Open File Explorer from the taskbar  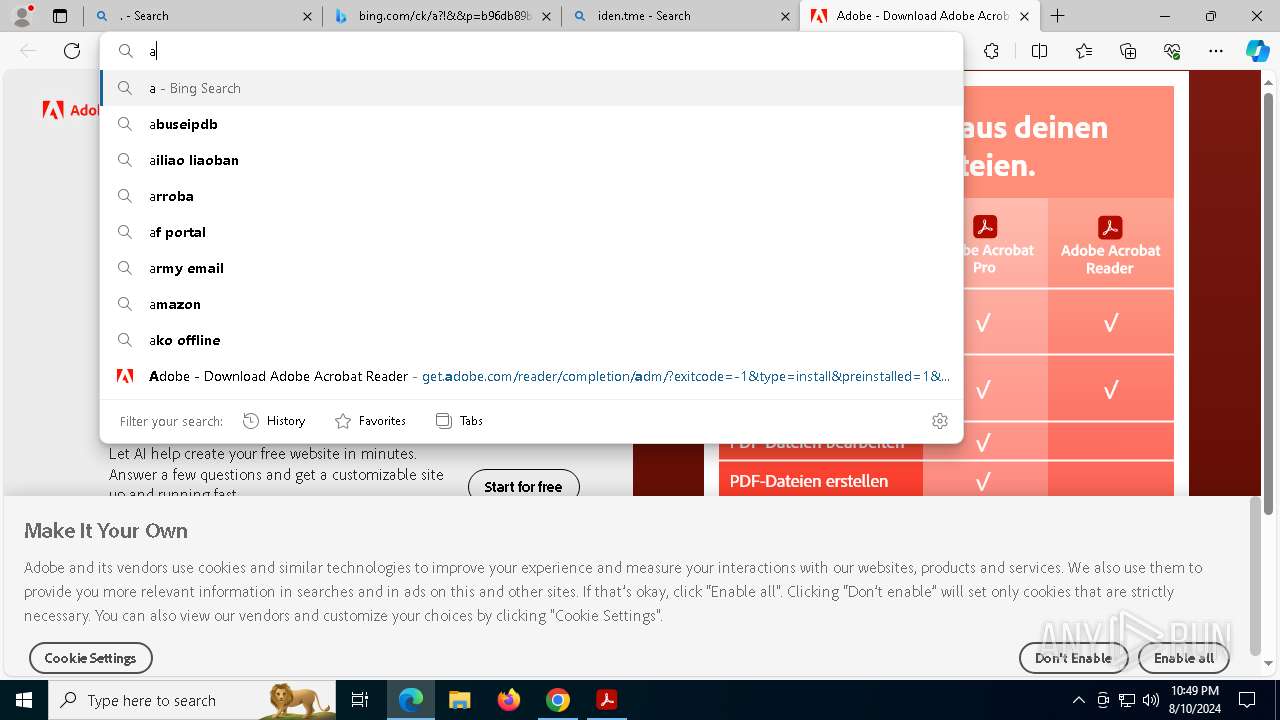[459, 700]
